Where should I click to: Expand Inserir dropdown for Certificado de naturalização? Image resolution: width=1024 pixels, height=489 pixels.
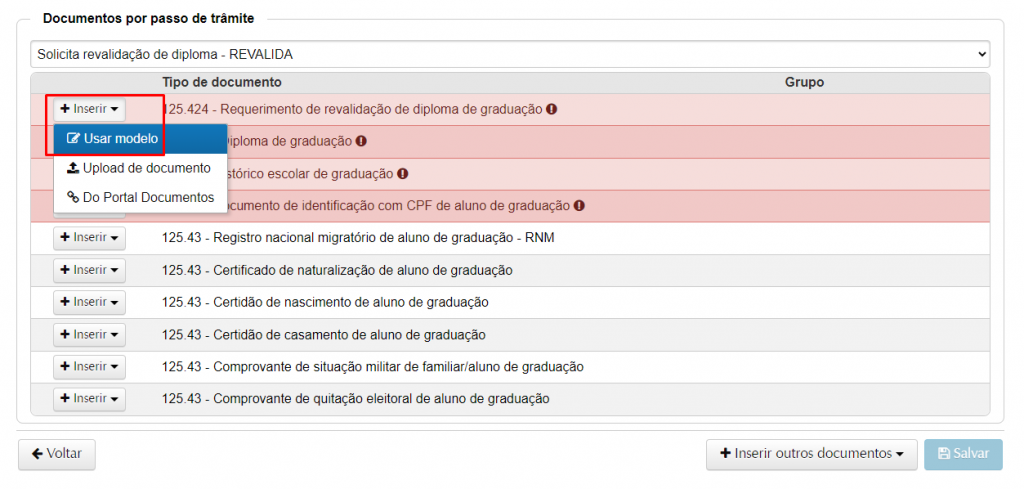tap(89, 270)
